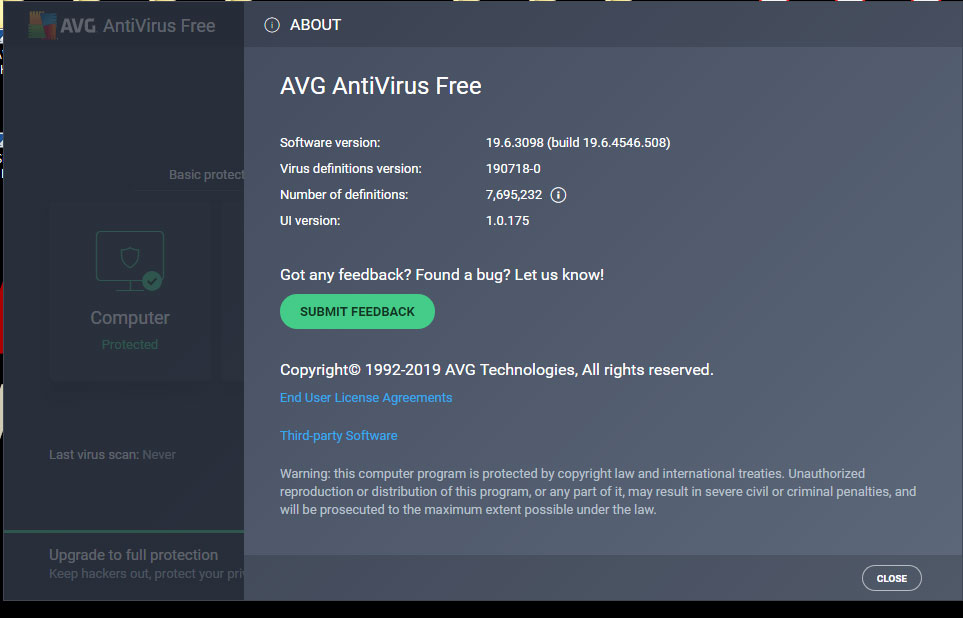
Task: Click the copyright warning paragraph
Action: click(x=598, y=491)
